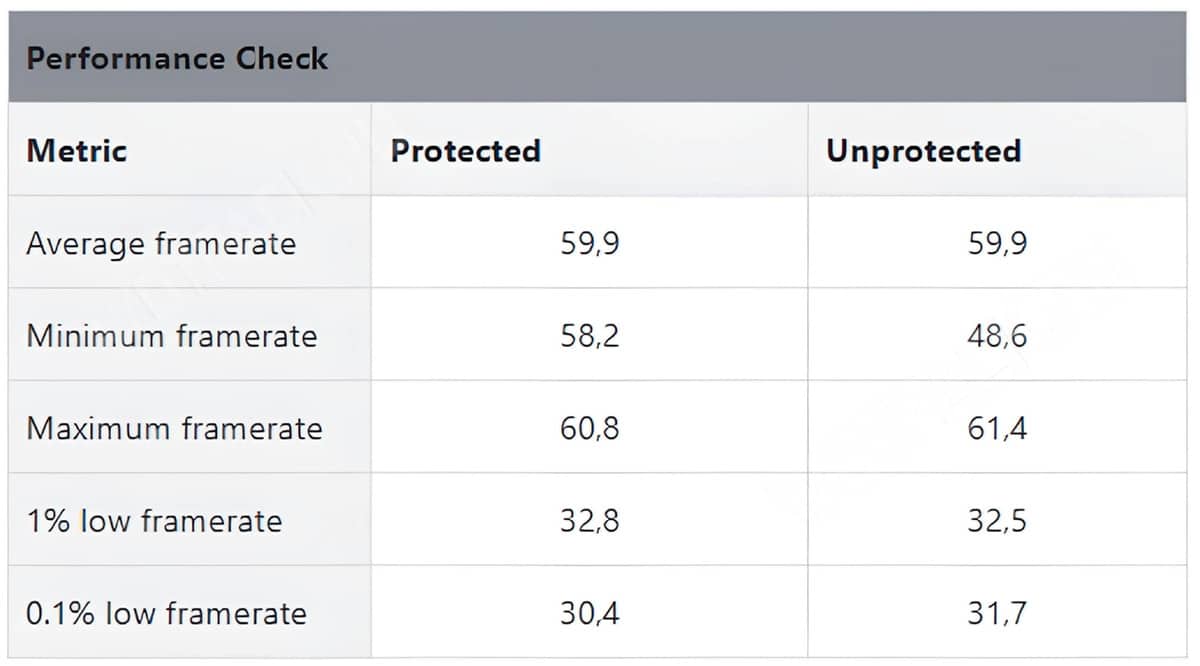Select Unprotected minimum framerate value 48,6
The height and width of the screenshot is (666, 1200).
997,336
